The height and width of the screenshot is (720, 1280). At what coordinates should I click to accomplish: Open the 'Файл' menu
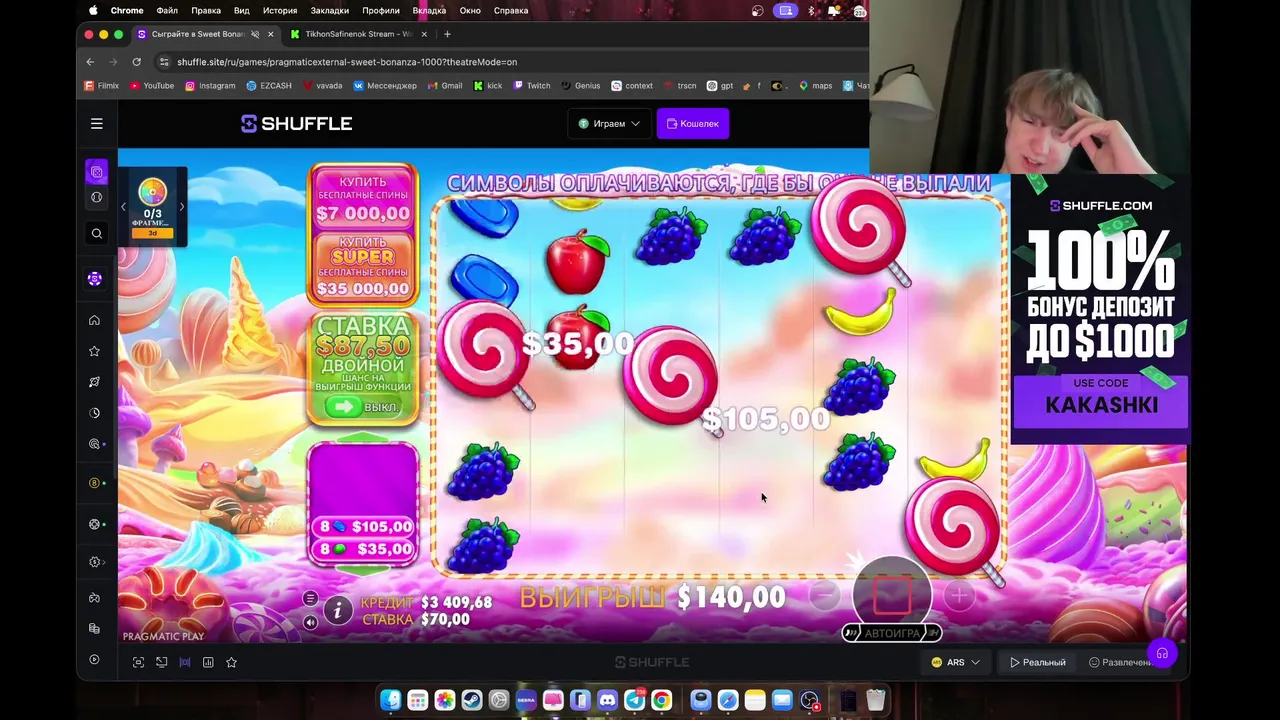point(167,10)
